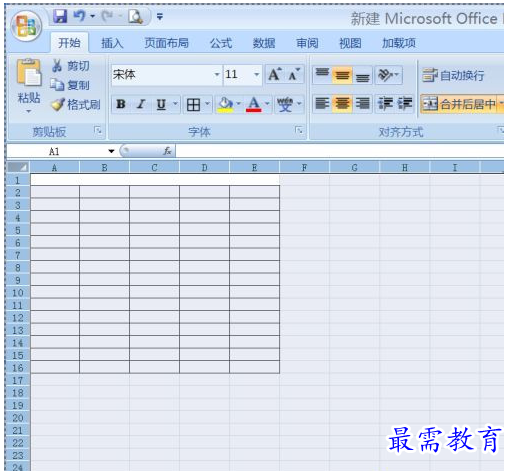Apply borders with the border icon
510x471 pixels.
[x=193, y=105]
